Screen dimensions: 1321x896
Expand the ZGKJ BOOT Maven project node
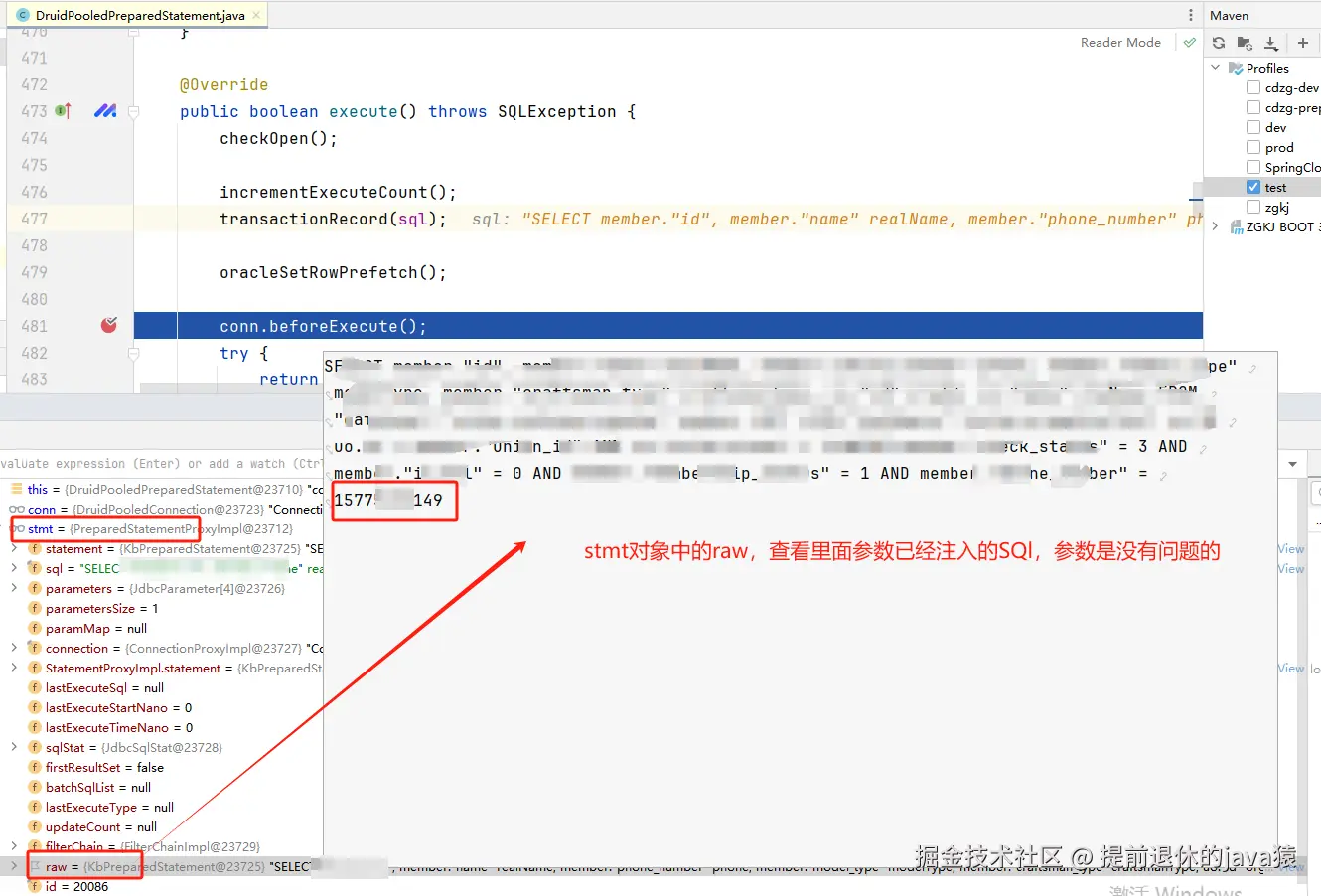1216,226
